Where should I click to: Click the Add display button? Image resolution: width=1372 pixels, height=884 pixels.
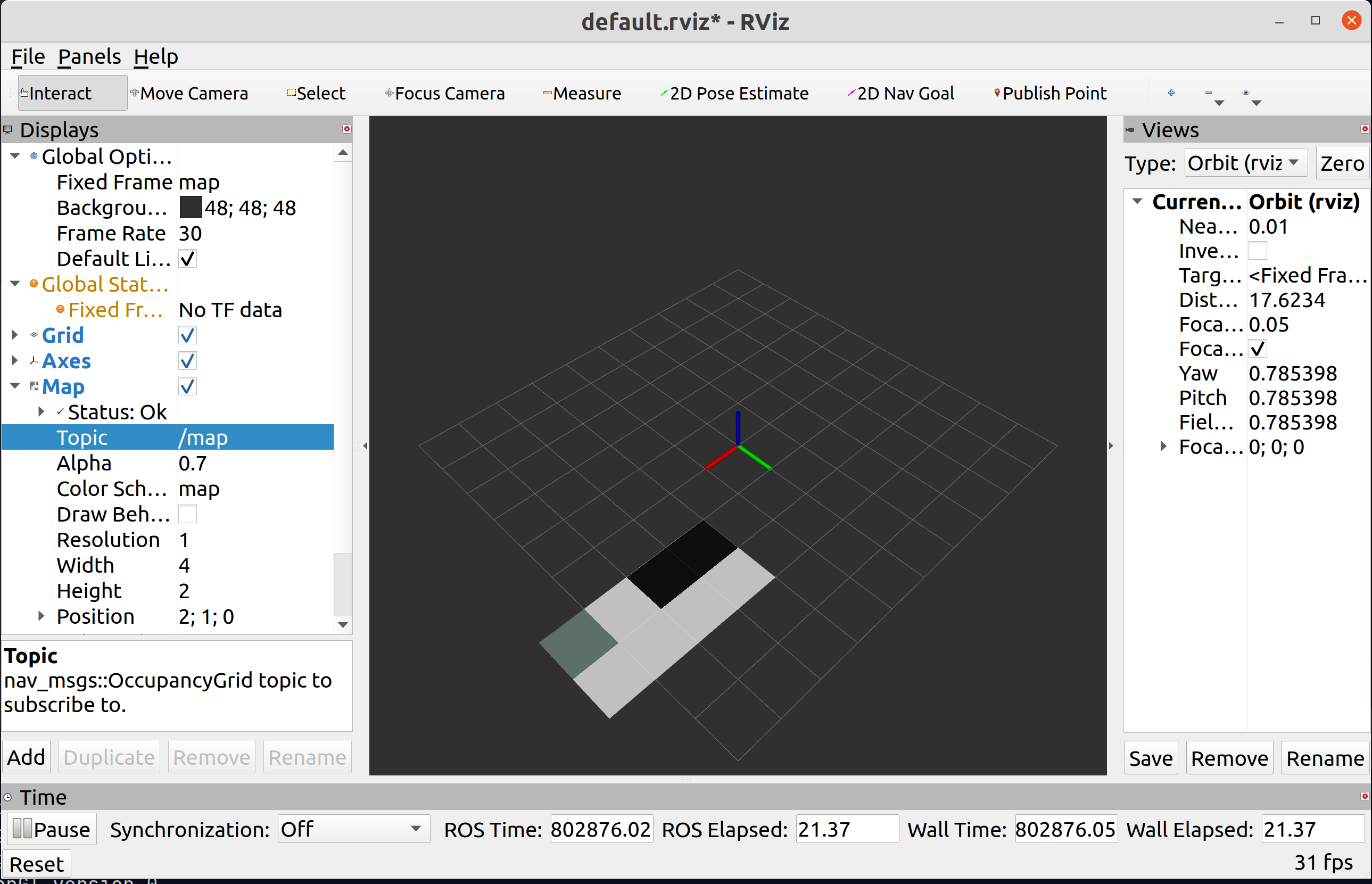click(x=27, y=757)
